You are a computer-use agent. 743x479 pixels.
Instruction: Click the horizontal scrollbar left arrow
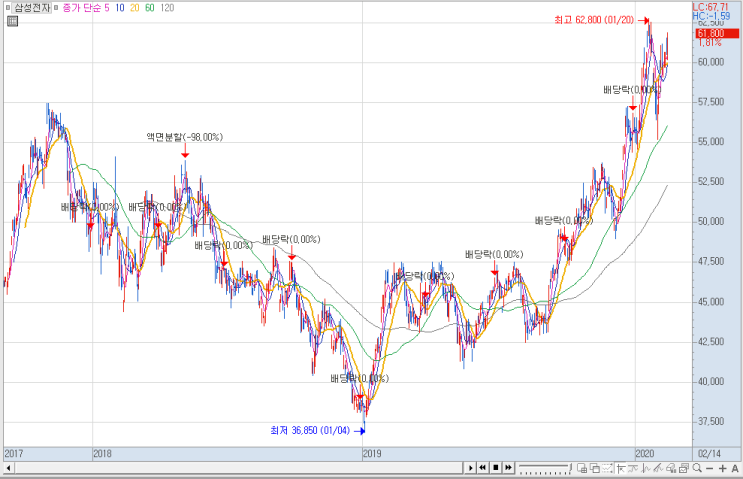[8, 468]
